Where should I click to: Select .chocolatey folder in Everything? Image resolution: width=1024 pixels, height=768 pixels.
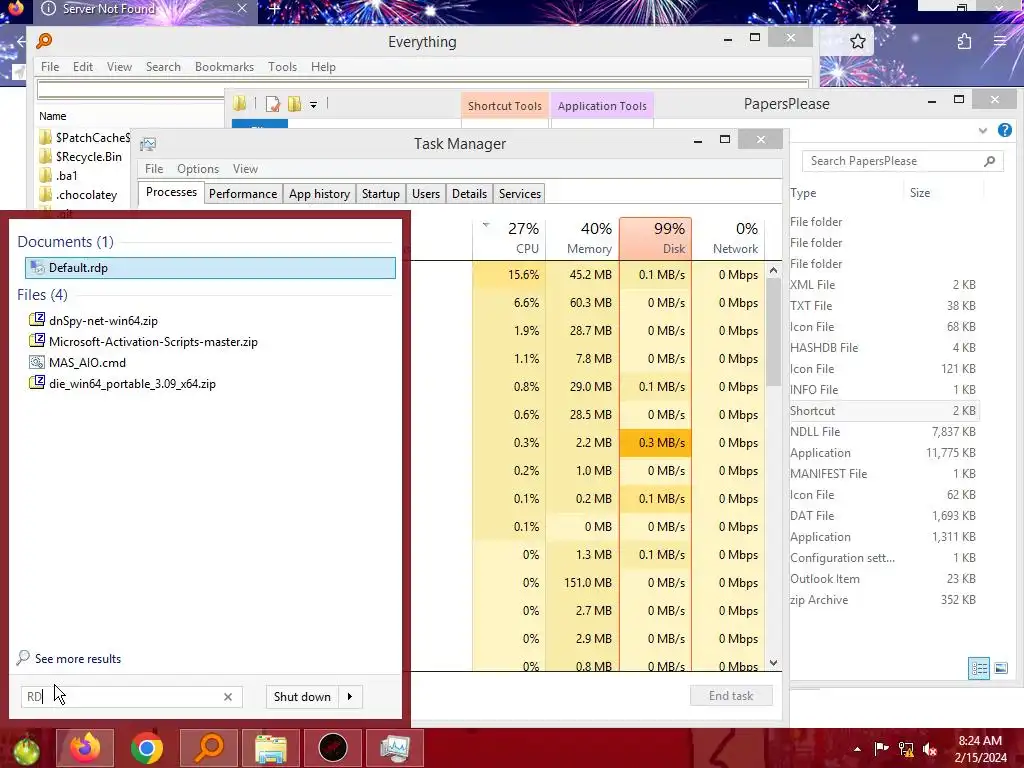(x=79, y=195)
